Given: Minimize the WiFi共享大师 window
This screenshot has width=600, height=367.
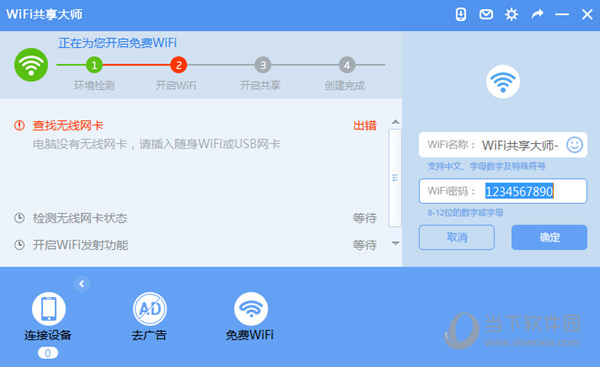Looking at the screenshot, I should 562,15.
